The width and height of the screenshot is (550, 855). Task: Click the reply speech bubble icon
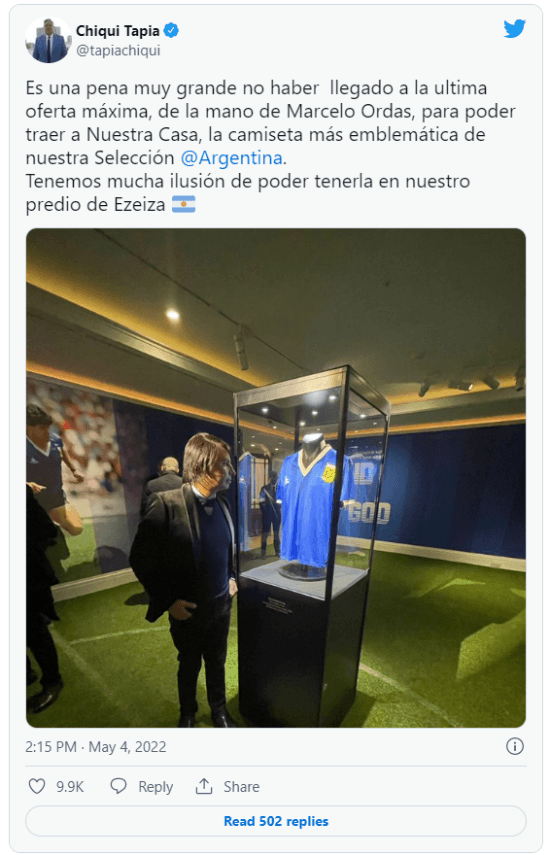pos(118,786)
